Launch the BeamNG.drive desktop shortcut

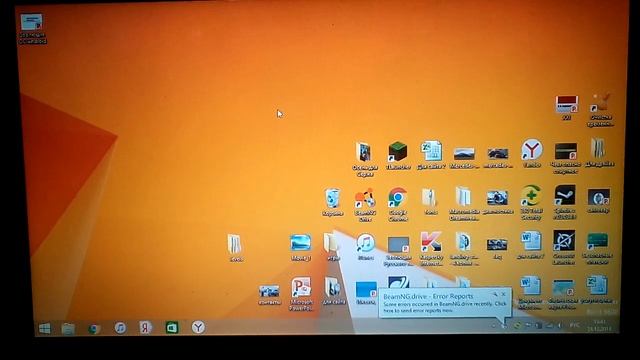click(x=364, y=204)
